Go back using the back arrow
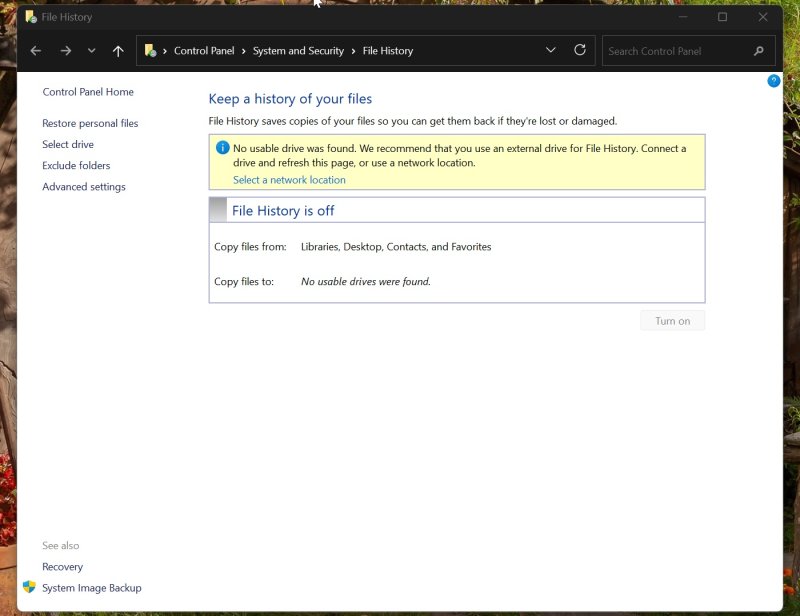The width and height of the screenshot is (800, 616). coord(35,51)
